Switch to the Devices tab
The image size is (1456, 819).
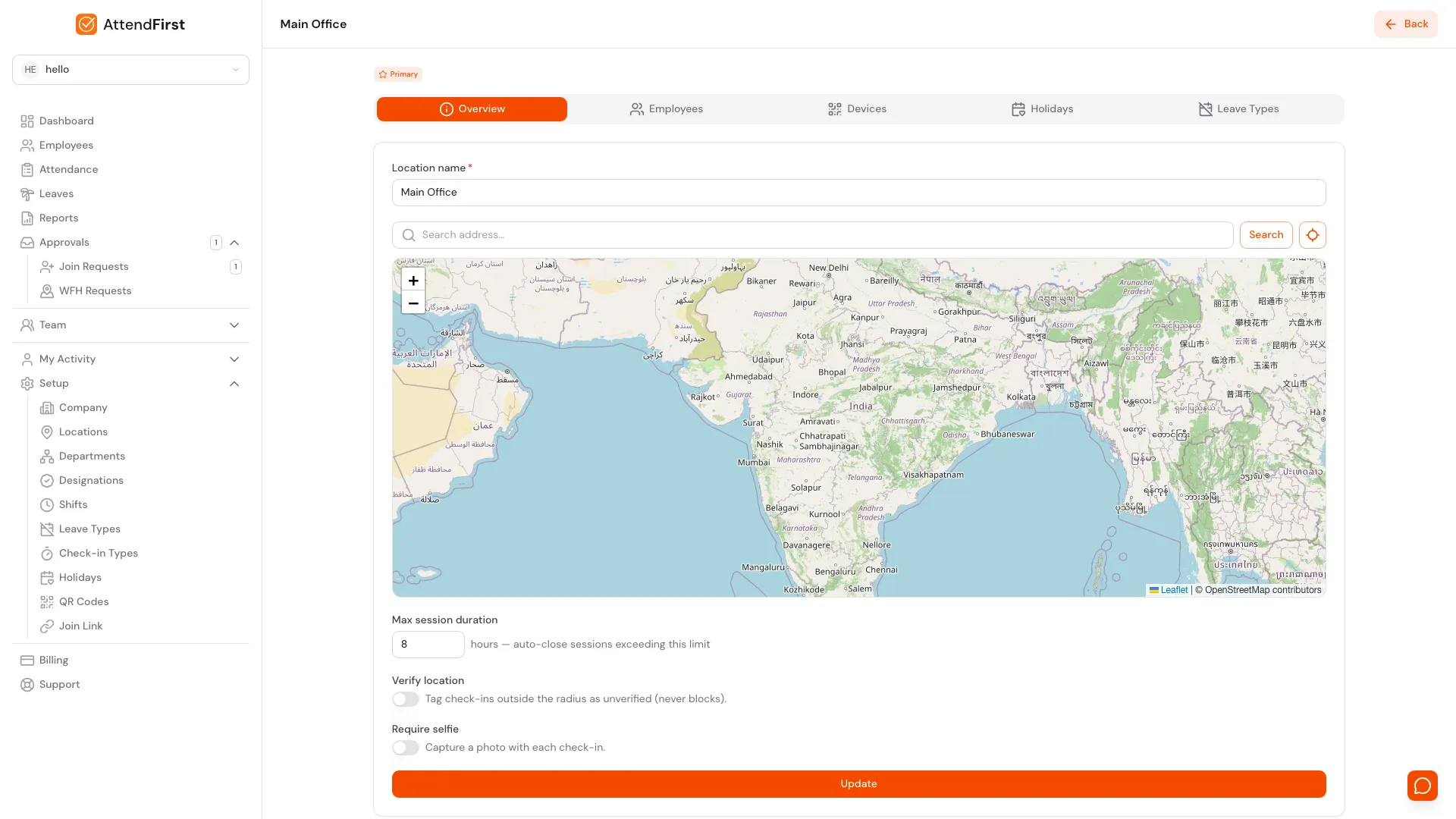tap(857, 109)
